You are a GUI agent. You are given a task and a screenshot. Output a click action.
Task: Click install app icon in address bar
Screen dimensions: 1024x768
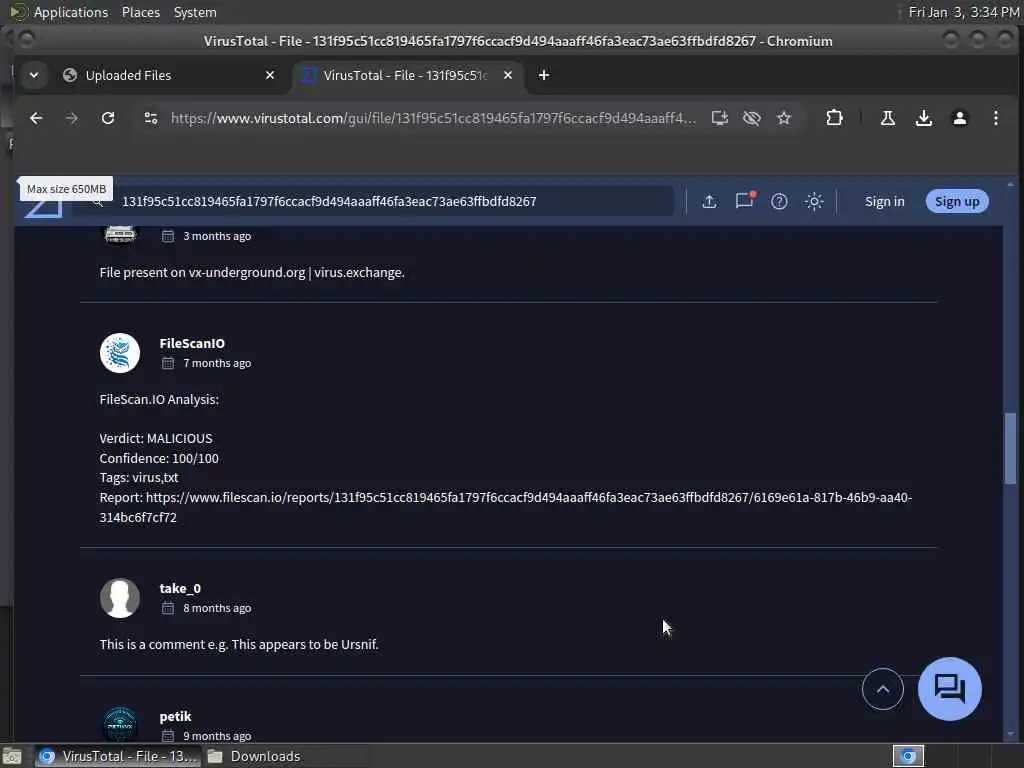click(x=720, y=118)
